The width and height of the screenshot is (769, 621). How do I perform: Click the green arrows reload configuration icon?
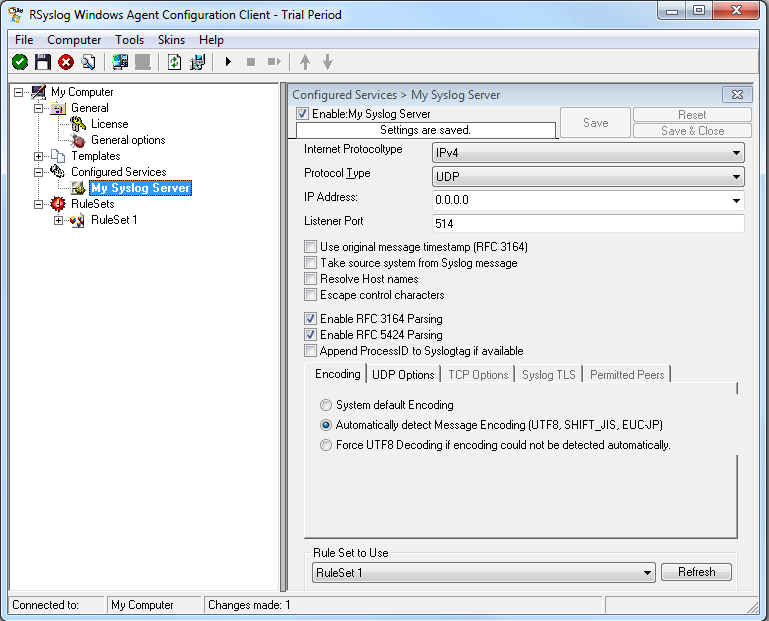click(175, 62)
